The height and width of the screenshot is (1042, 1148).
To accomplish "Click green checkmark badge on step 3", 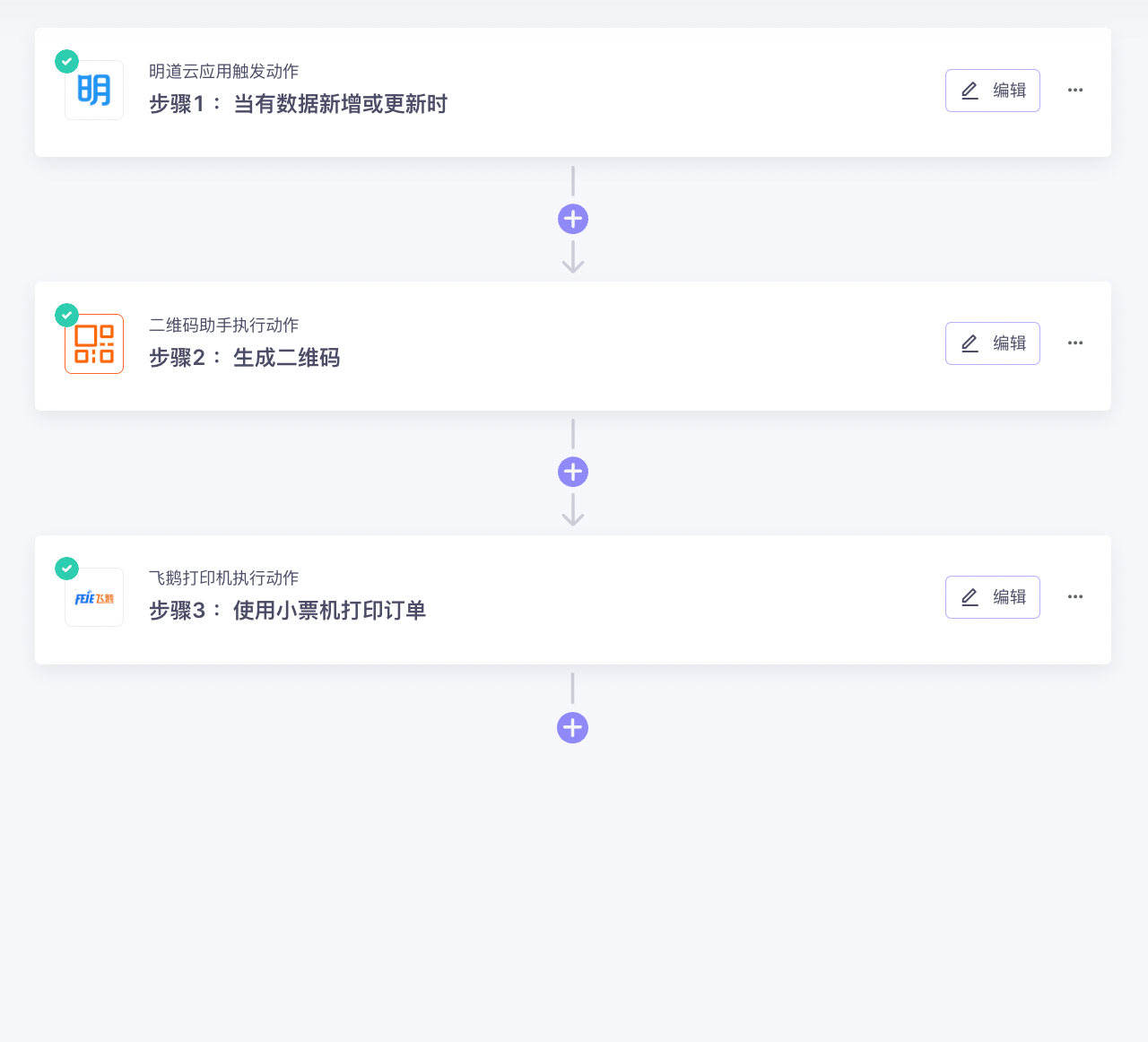I will click(67, 569).
